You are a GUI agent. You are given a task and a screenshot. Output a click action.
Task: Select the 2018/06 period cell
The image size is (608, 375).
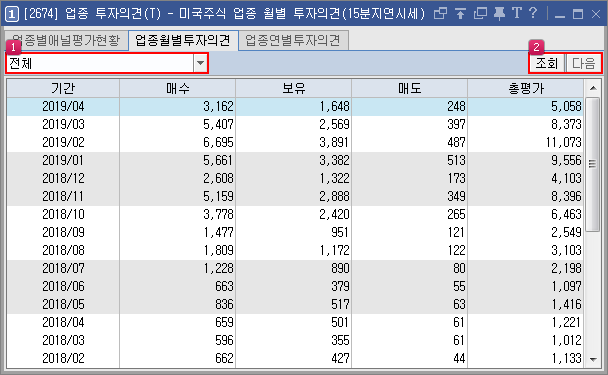coord(63,287)
